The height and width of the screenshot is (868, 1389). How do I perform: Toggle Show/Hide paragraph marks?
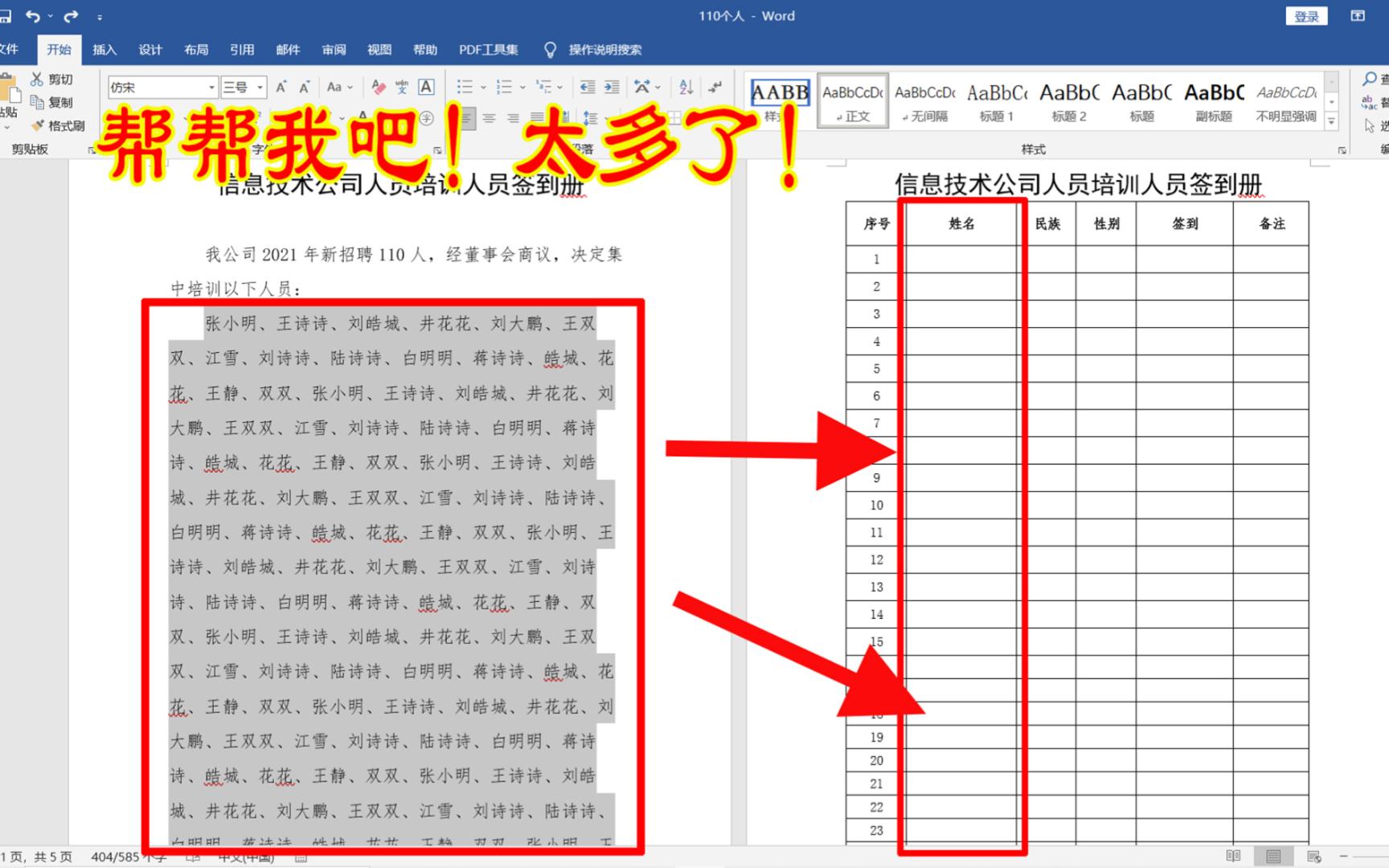715,87
